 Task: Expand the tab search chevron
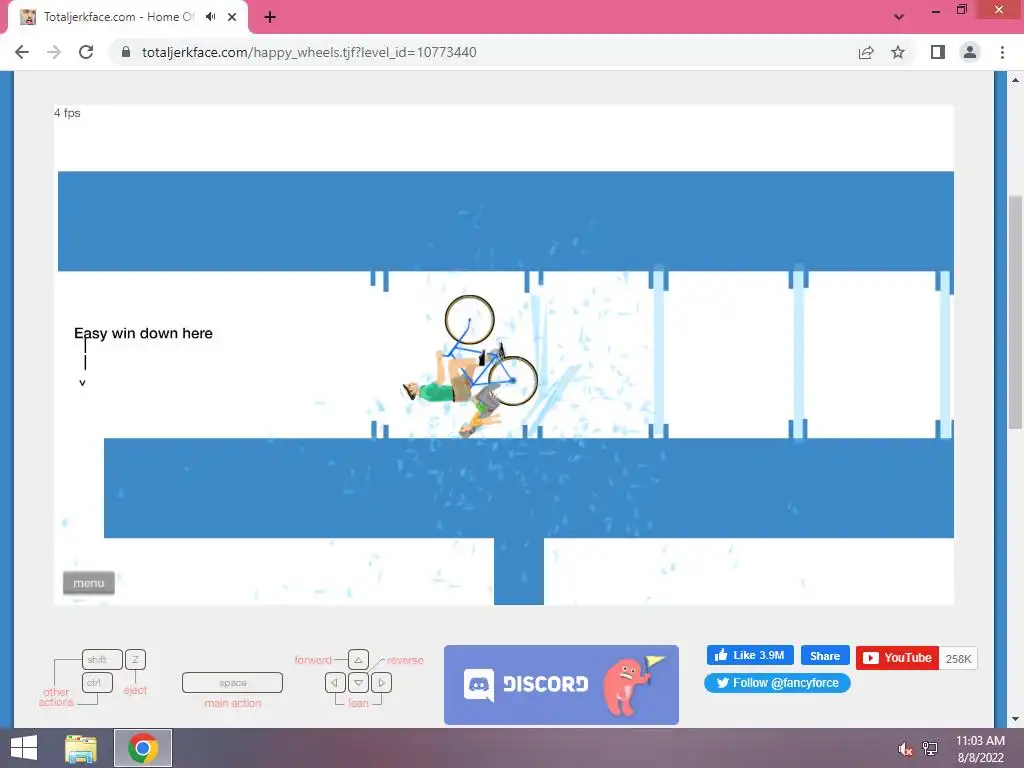(x=899, y=17)
